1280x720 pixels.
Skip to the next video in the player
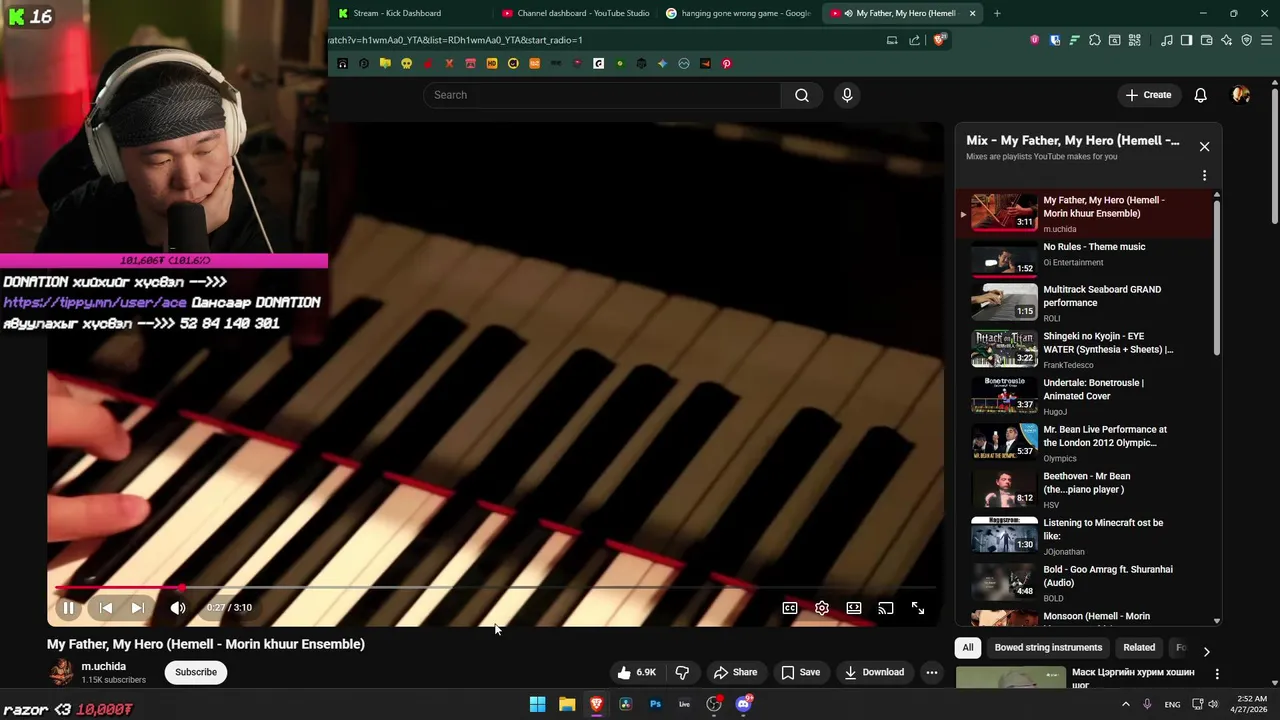click(138, 608)
